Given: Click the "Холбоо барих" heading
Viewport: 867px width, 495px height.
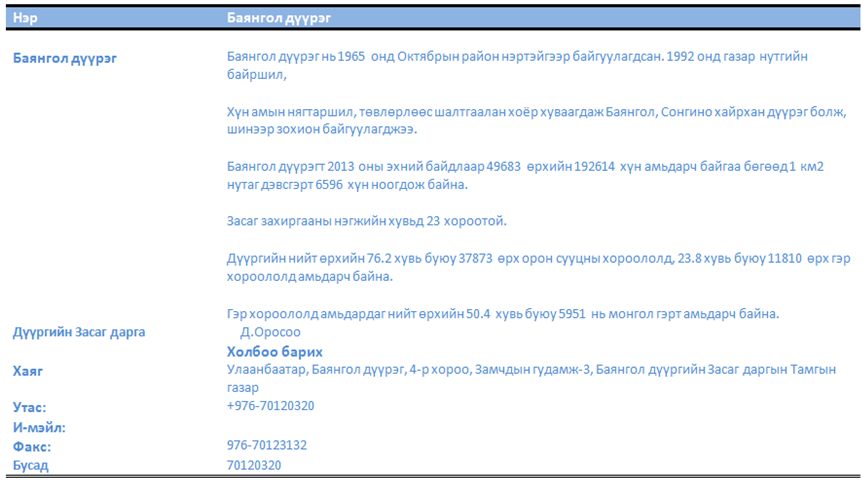Looking at the screenshot, I should 274,351.
